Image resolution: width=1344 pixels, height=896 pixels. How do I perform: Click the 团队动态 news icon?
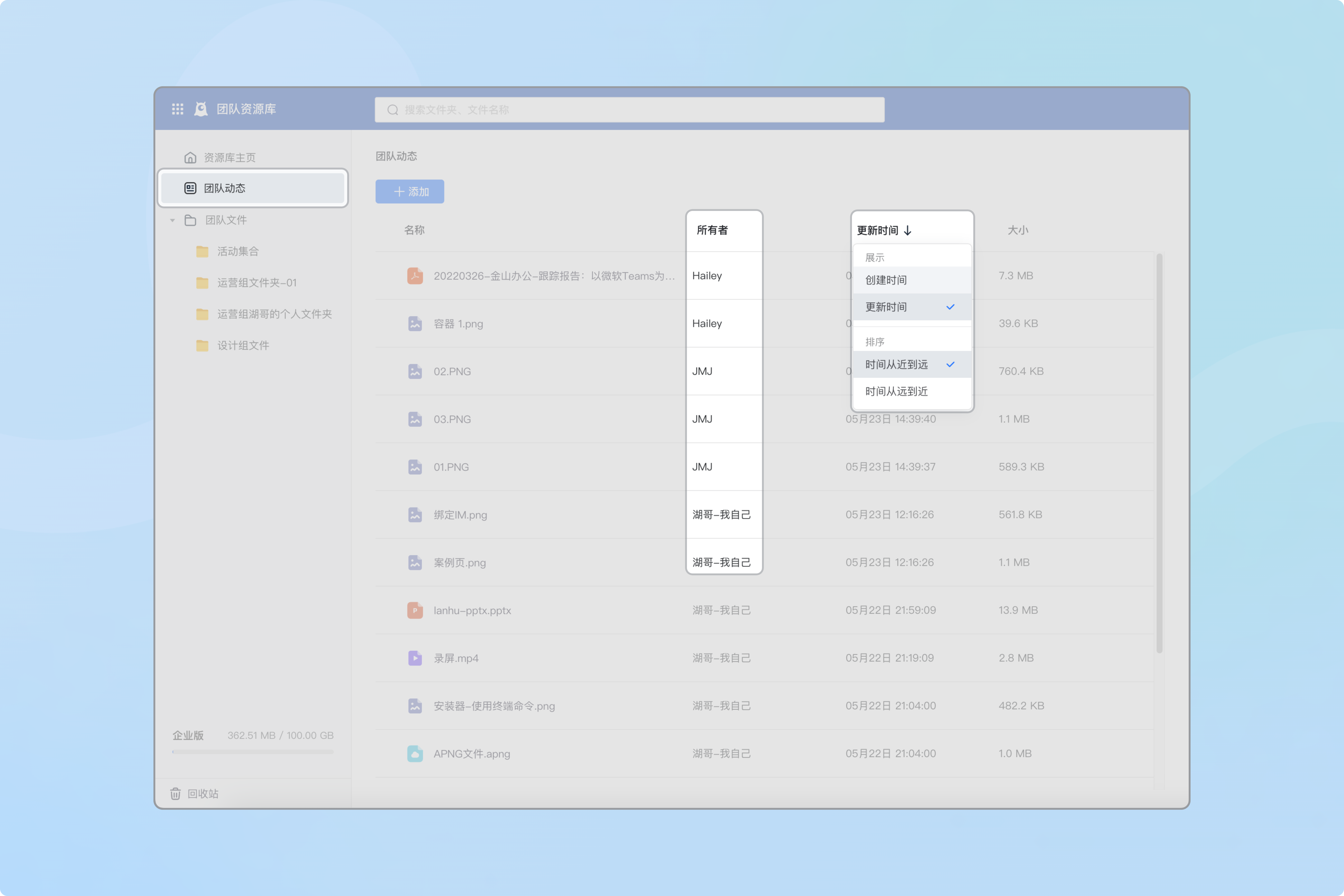tap(190, 188)
